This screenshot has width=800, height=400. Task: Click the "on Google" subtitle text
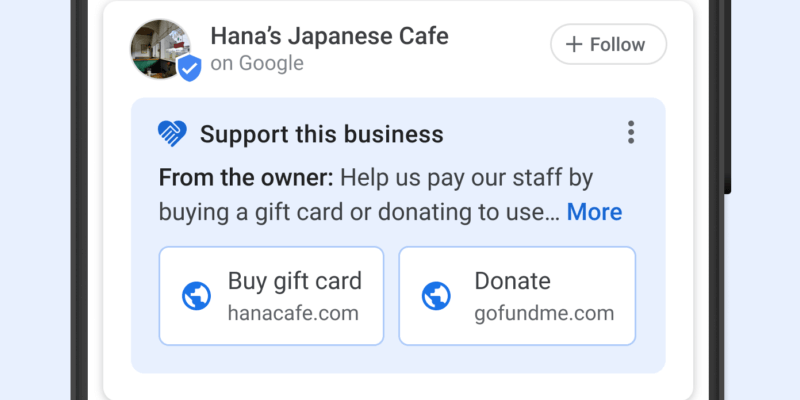coord(257,64)
